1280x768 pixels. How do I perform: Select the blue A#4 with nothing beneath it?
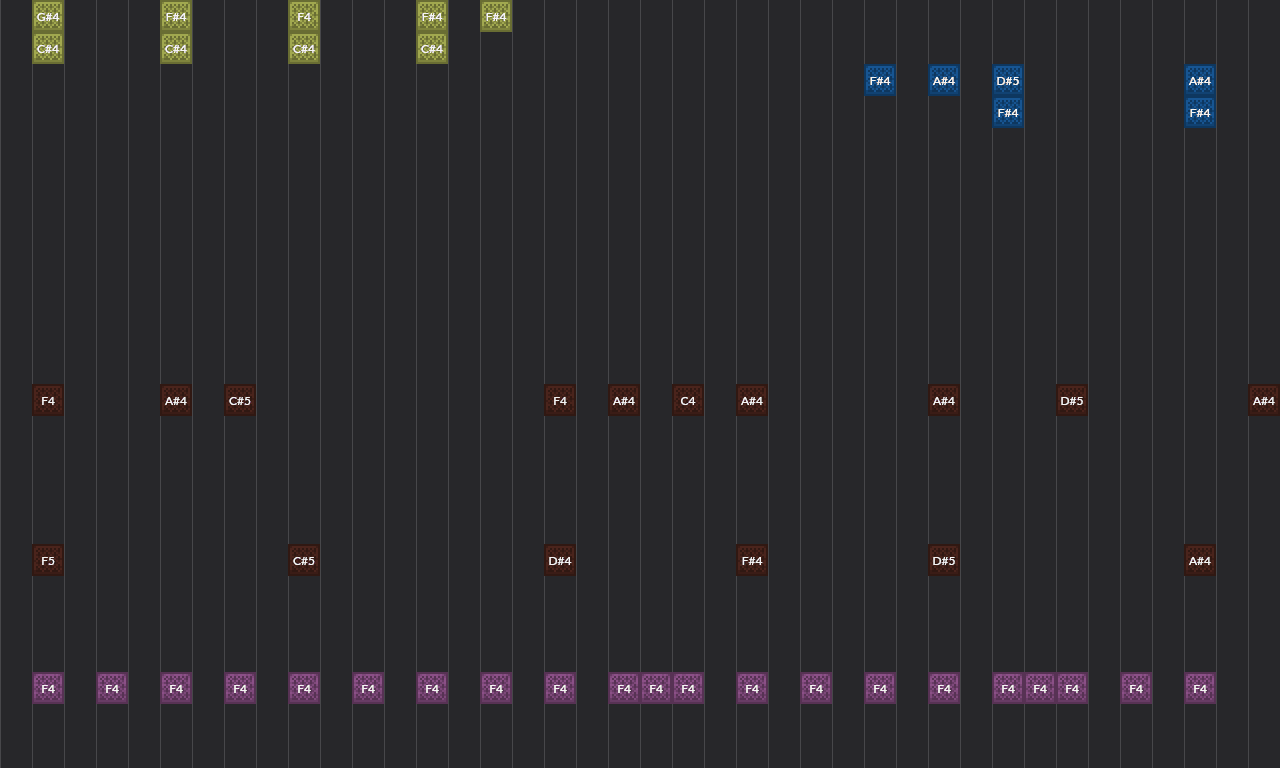click(944, 80)
